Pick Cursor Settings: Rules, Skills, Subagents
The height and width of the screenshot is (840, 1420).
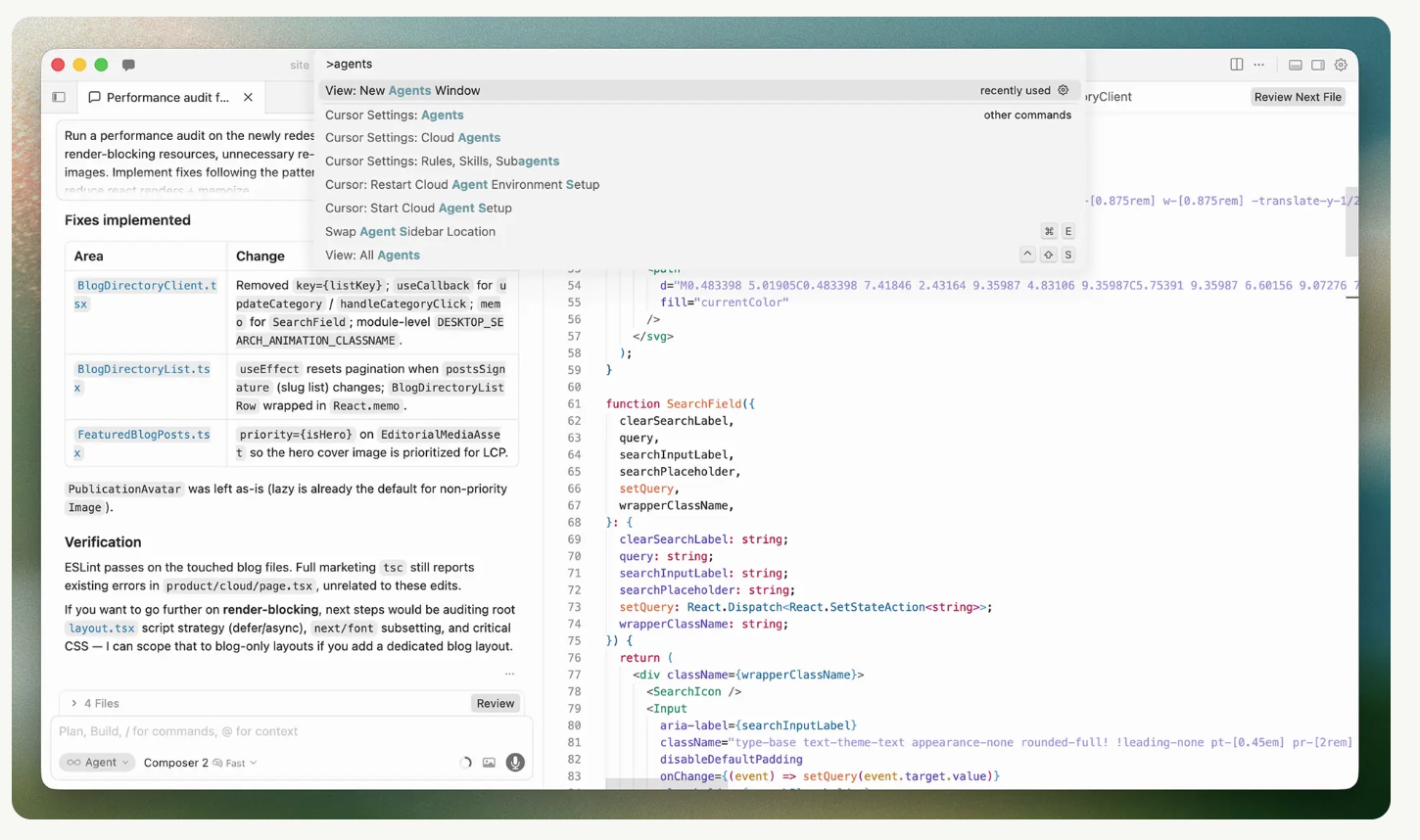point(700,161)
